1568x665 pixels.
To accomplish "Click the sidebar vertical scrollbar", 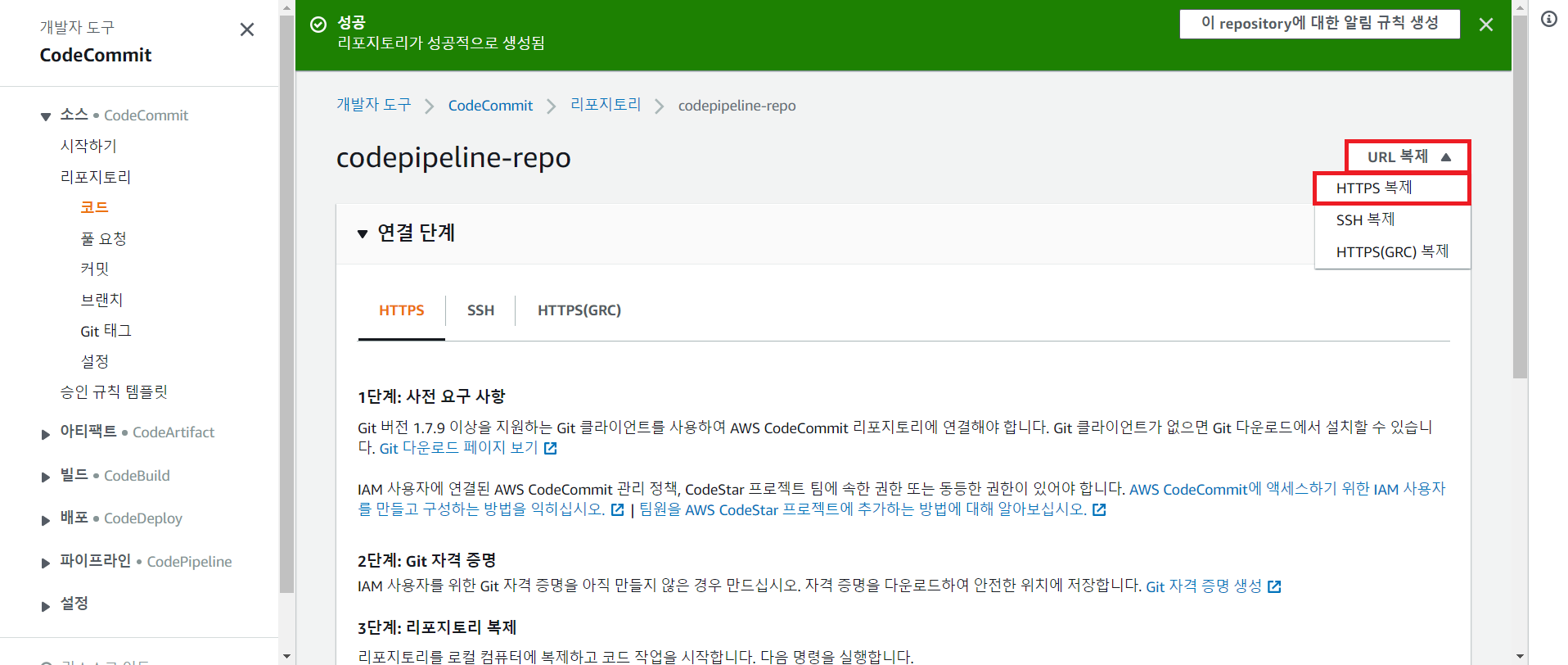I will (286, 303).
